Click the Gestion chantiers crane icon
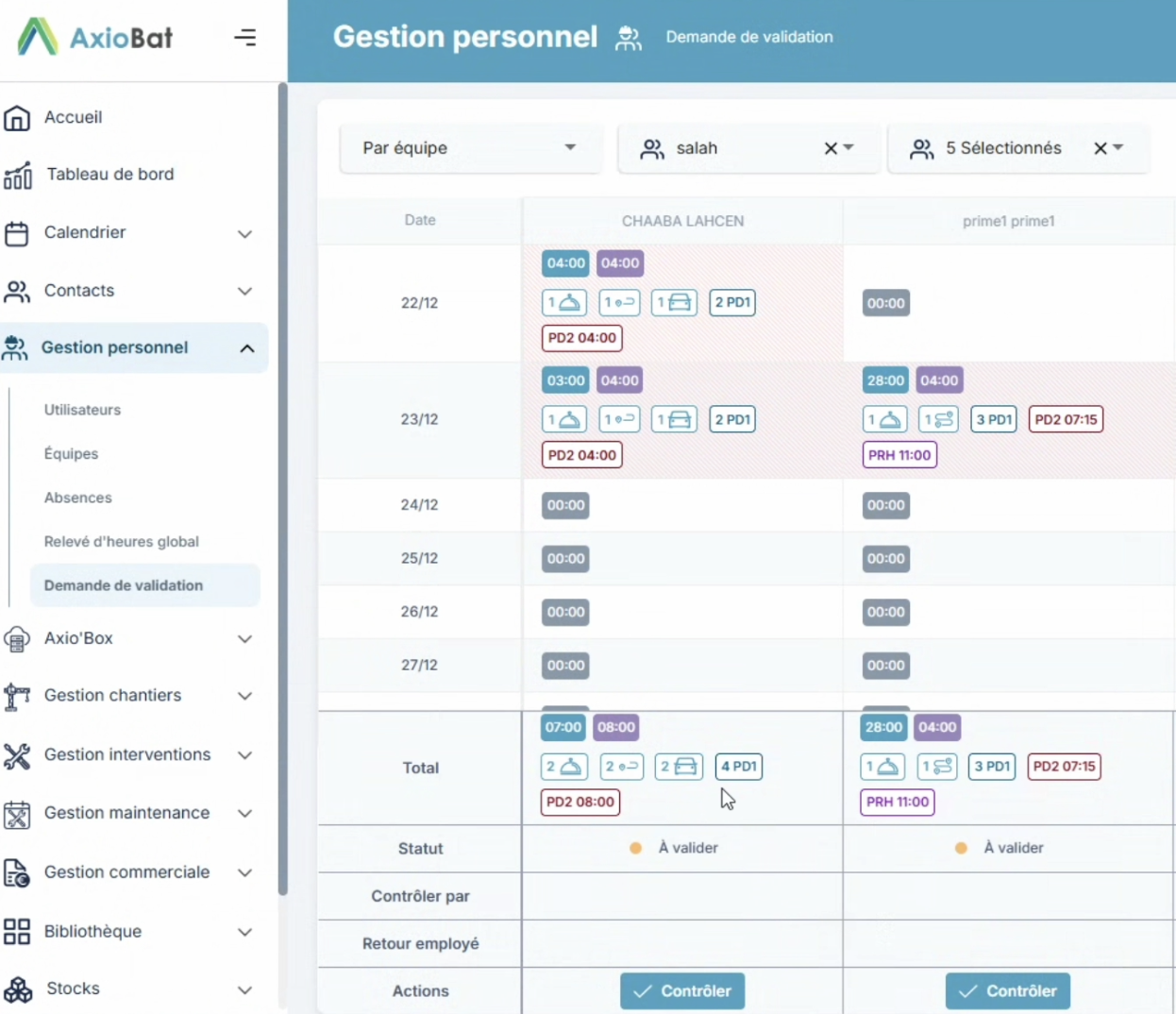 (17, 697)
